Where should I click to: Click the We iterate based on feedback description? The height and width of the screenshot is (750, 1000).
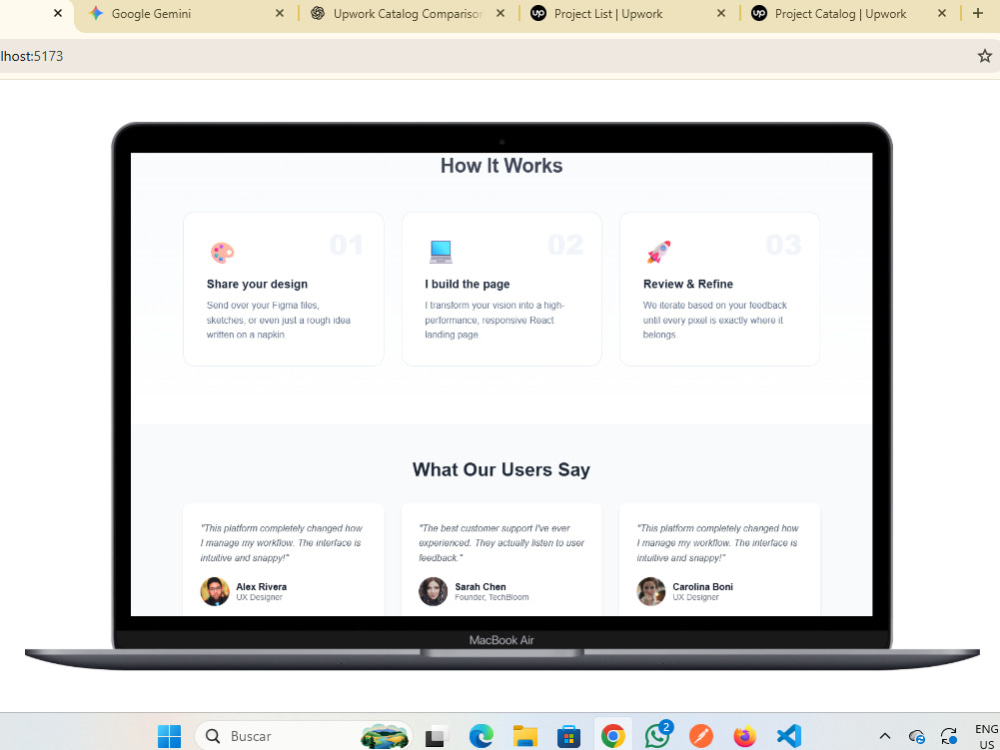[715, 320]
